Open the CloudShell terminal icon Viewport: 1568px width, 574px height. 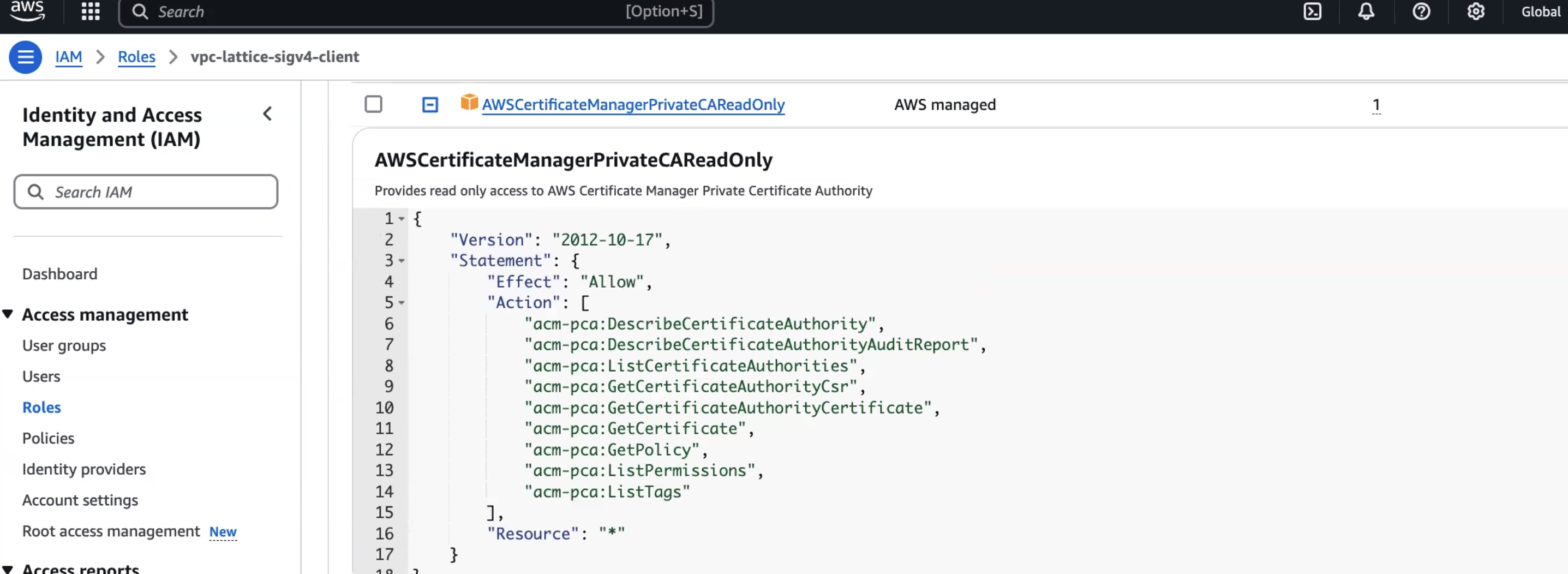[1312, 11]
